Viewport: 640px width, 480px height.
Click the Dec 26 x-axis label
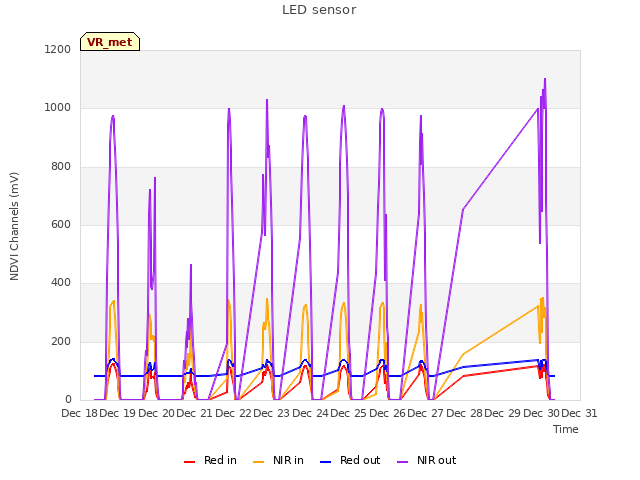387,413
